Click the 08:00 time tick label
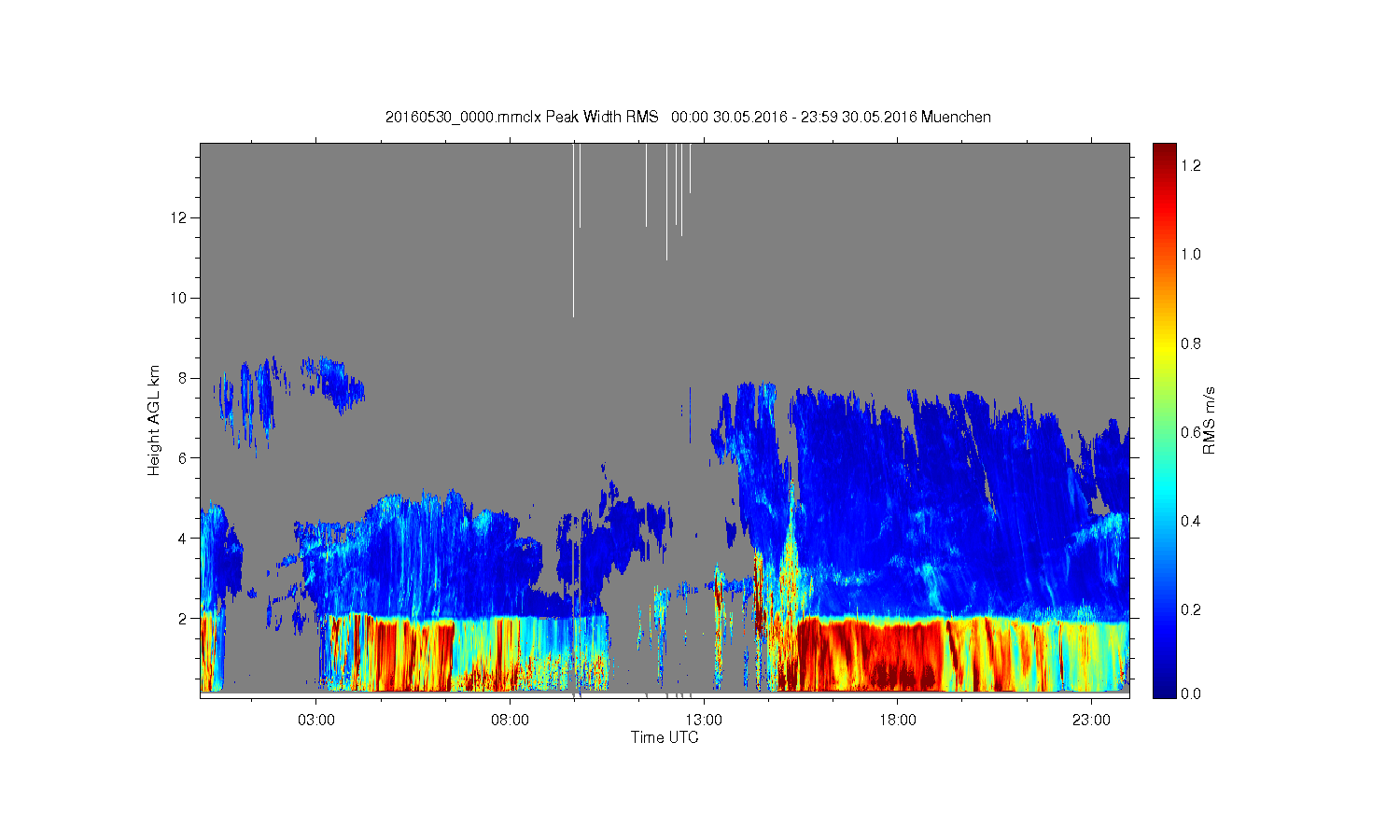The width and height of the screenshot is (1400, 840). pos(511,720)
